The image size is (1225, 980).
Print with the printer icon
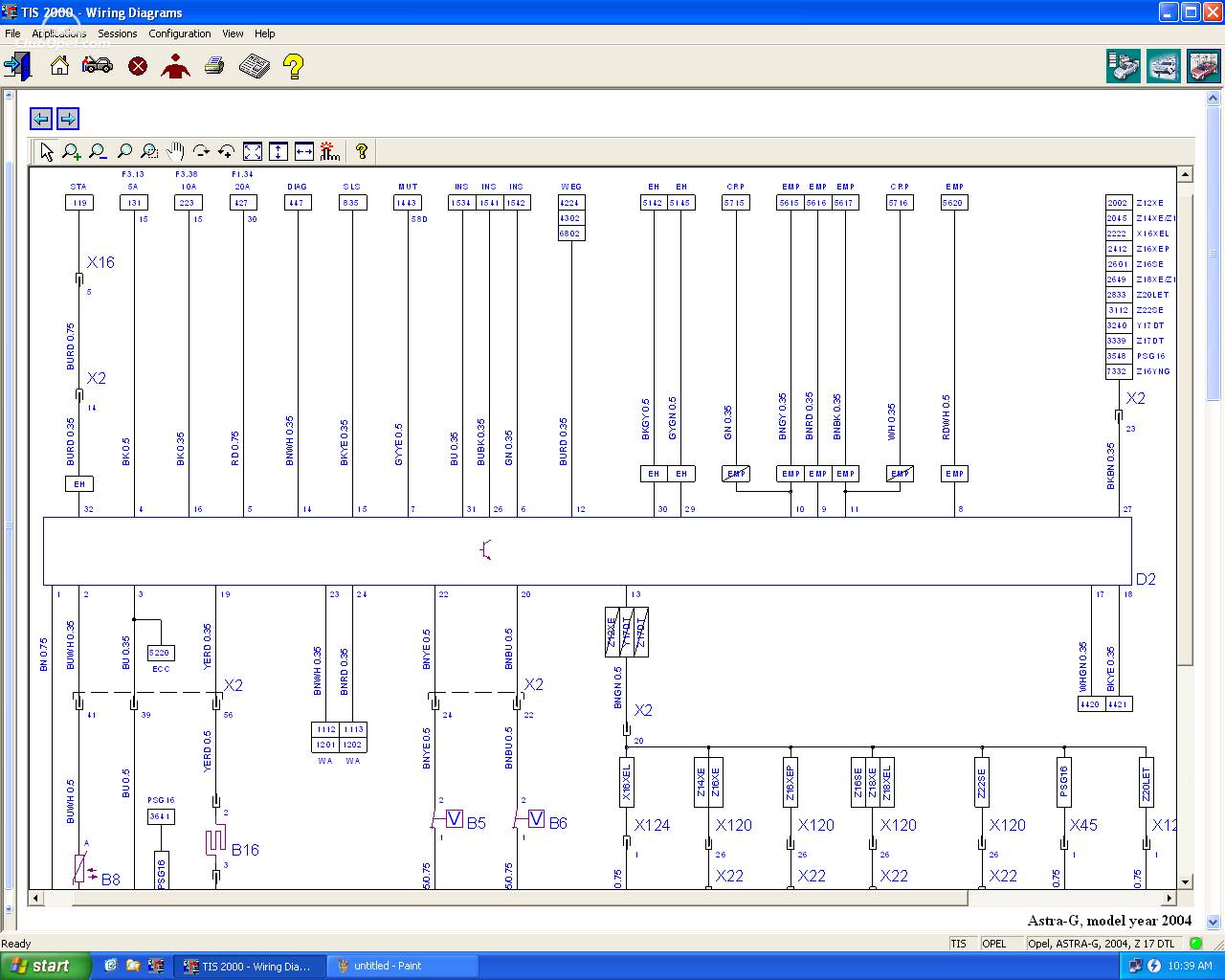(214, 66)
